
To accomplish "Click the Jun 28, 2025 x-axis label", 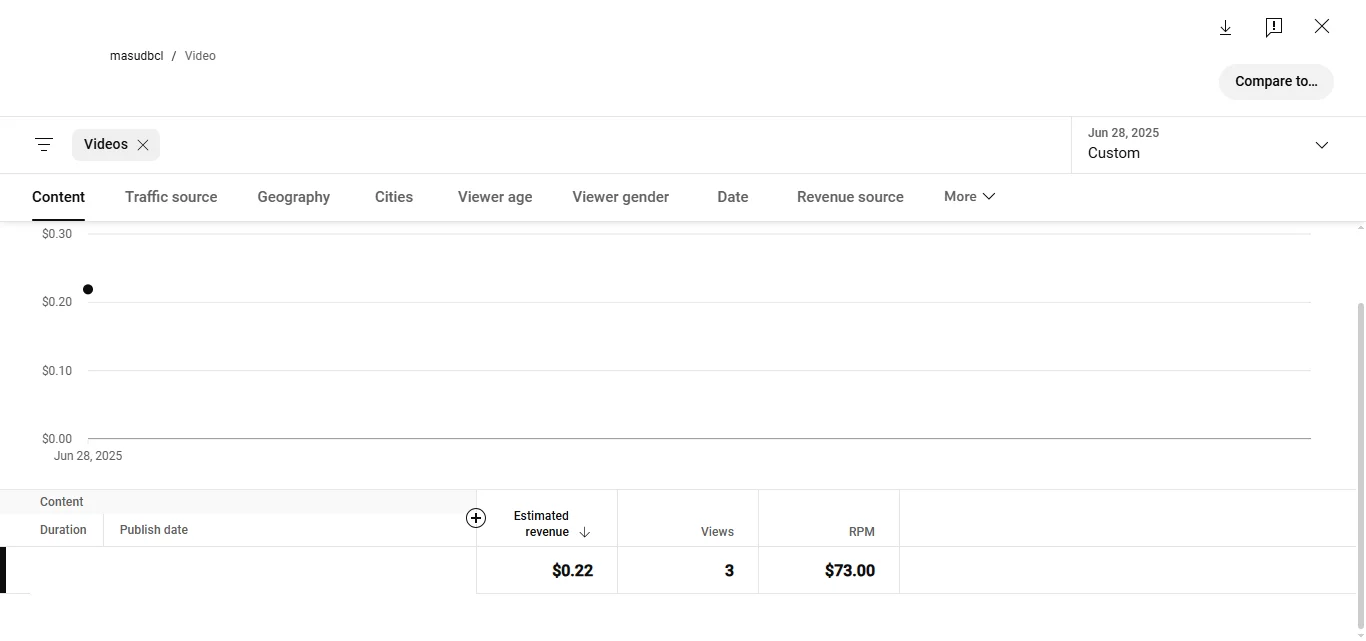I will pyautogui.click(x=88, y=456).
